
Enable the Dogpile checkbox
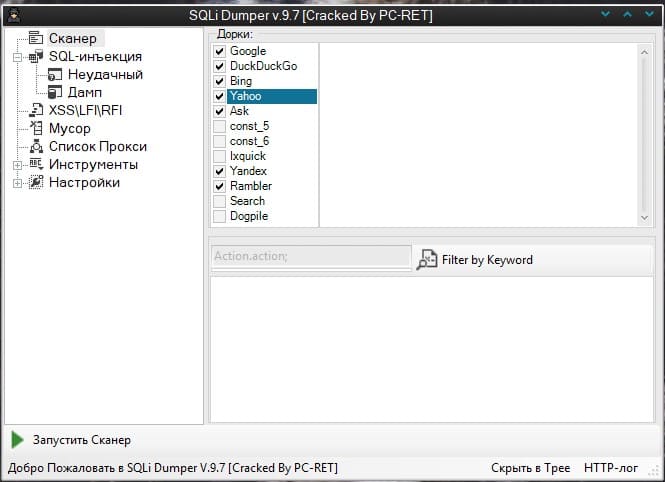[219, 216]
